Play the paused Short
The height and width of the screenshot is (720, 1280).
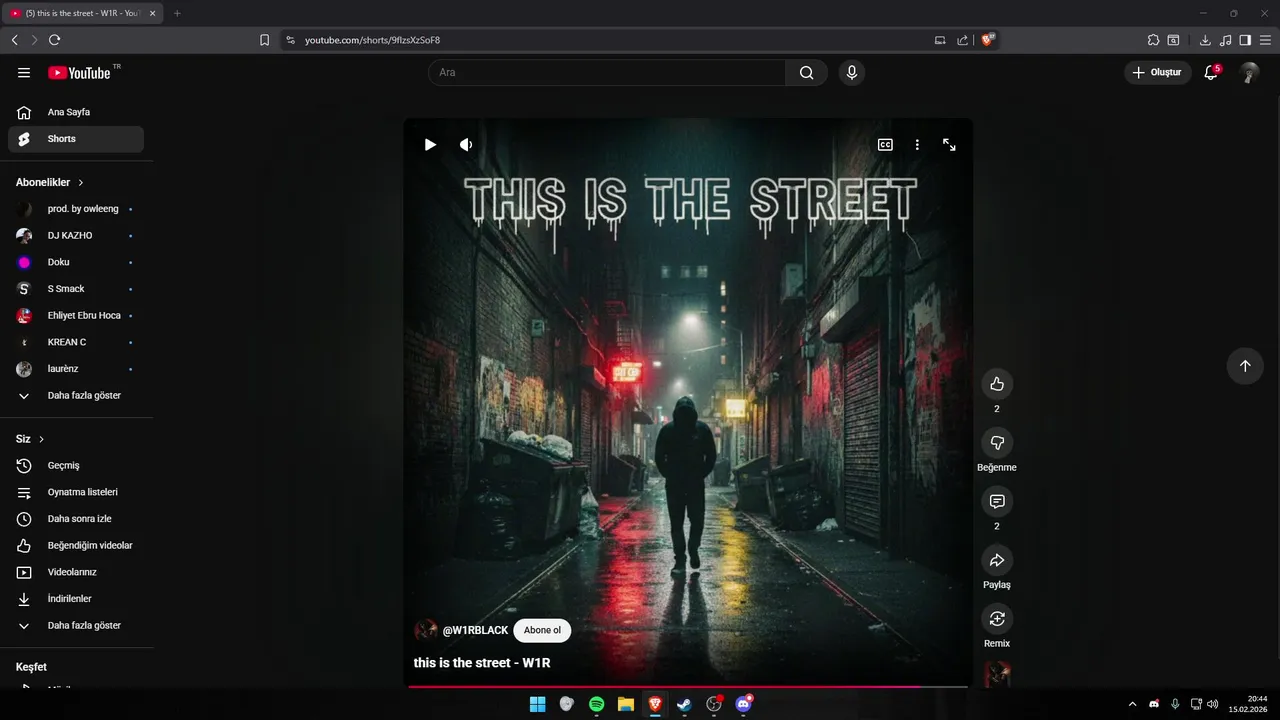coord(430,144)
